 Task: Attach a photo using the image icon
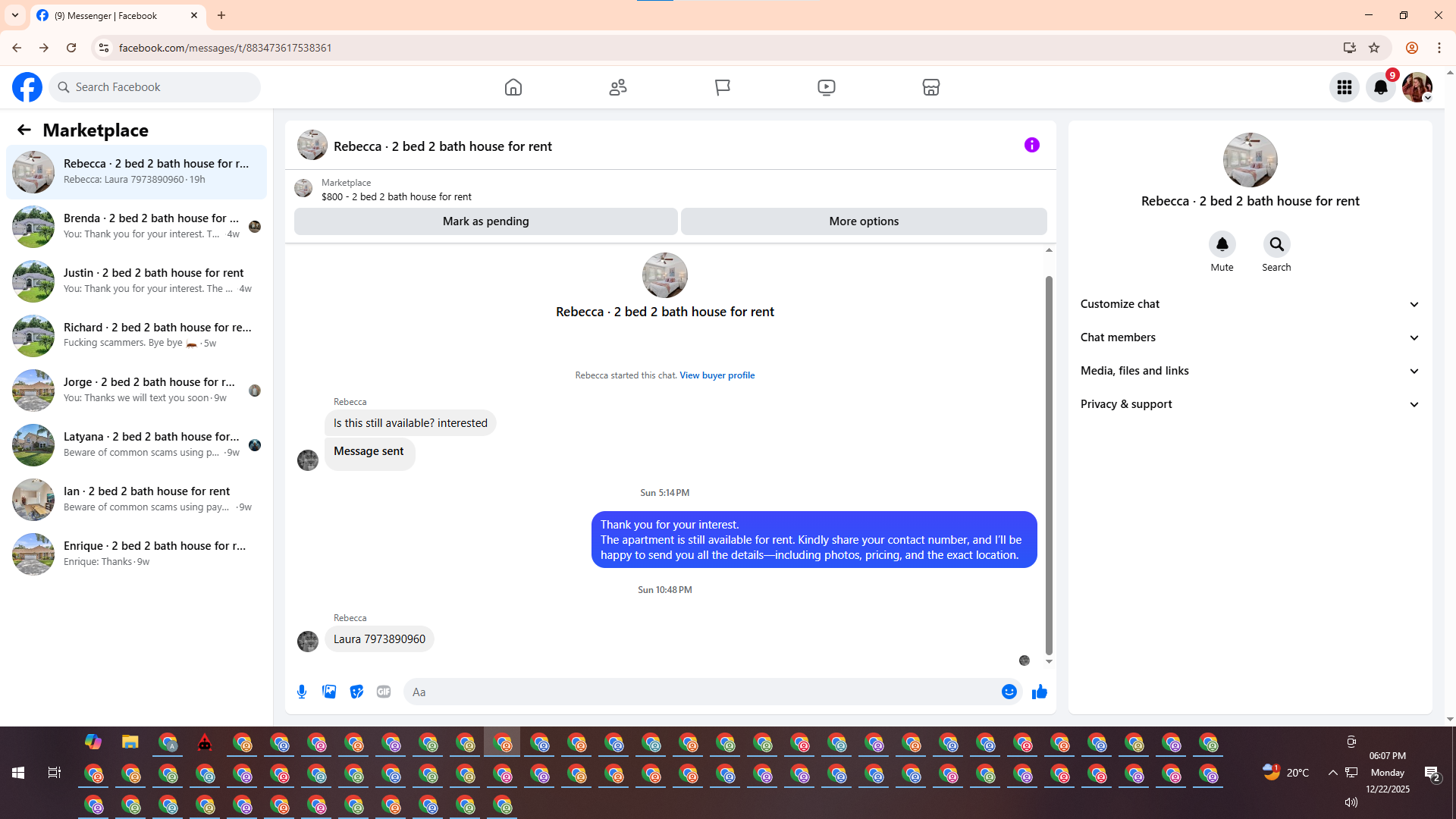click(x=329, y=692)
